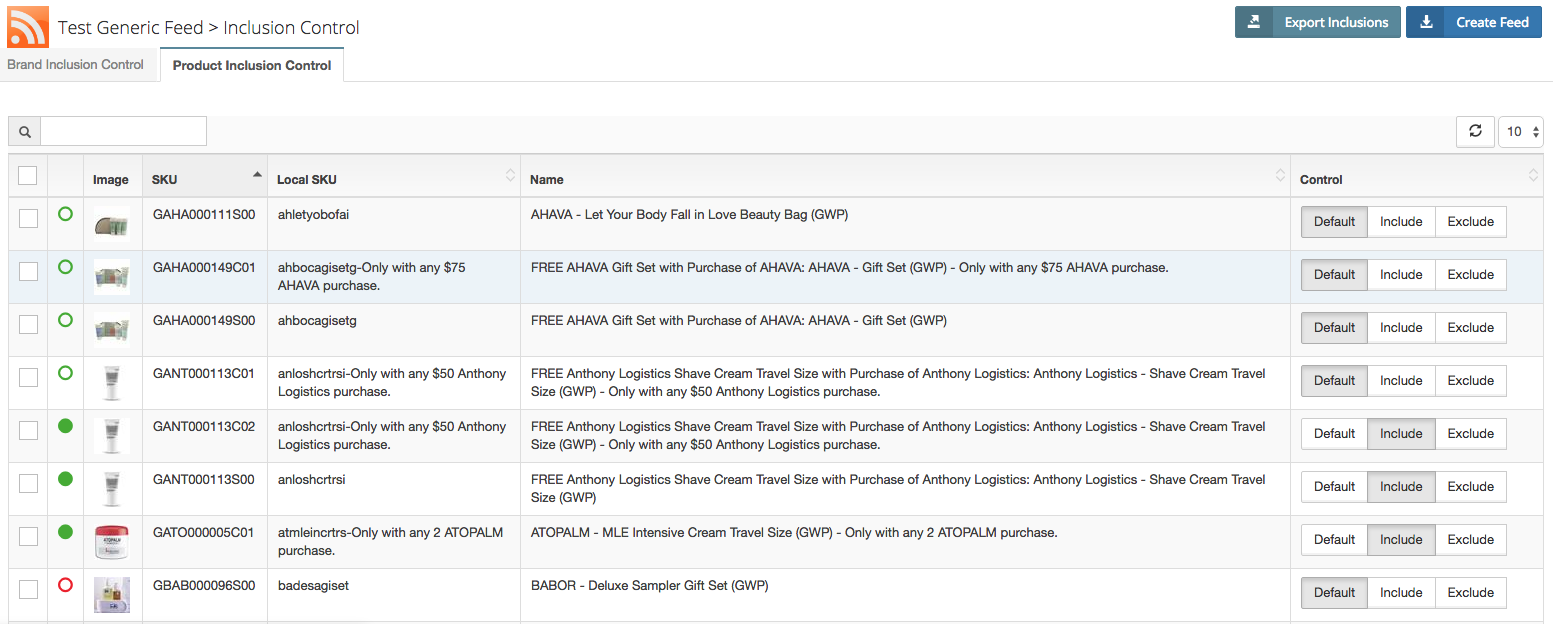Open BABOR sampler gift set thumbnail
The height and width of the screenshot is (624, 1553).
click(x=112, y=595)
